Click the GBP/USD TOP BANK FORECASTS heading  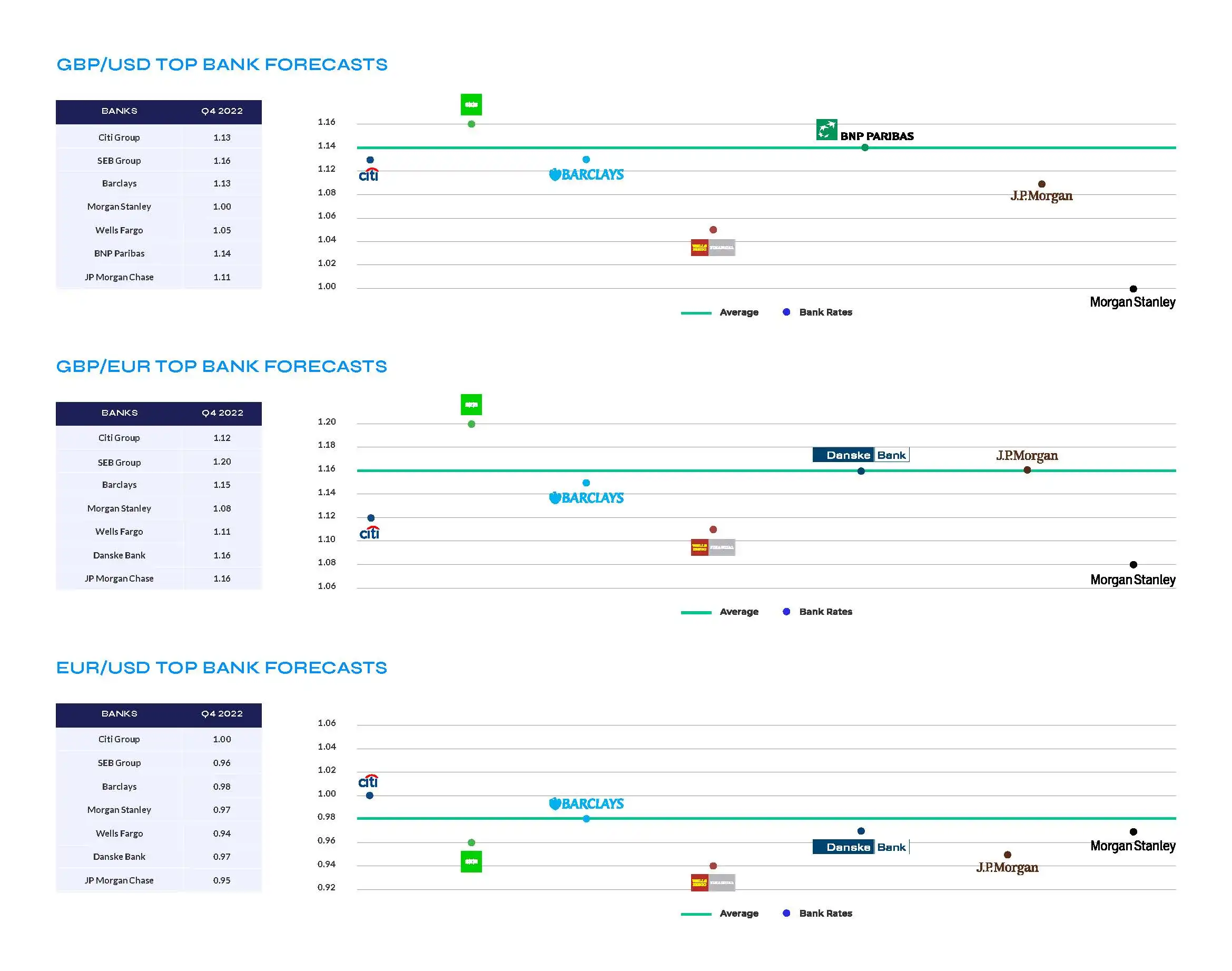coord(222,64)
